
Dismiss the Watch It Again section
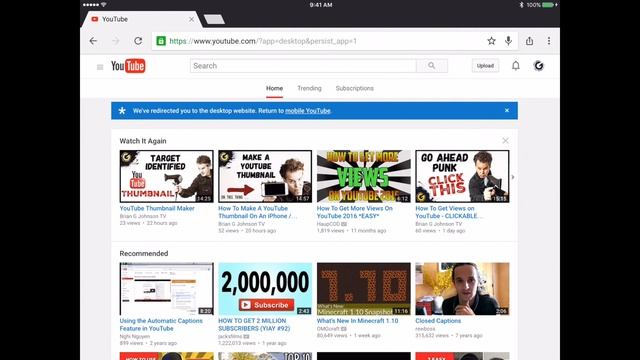point(505,140)
